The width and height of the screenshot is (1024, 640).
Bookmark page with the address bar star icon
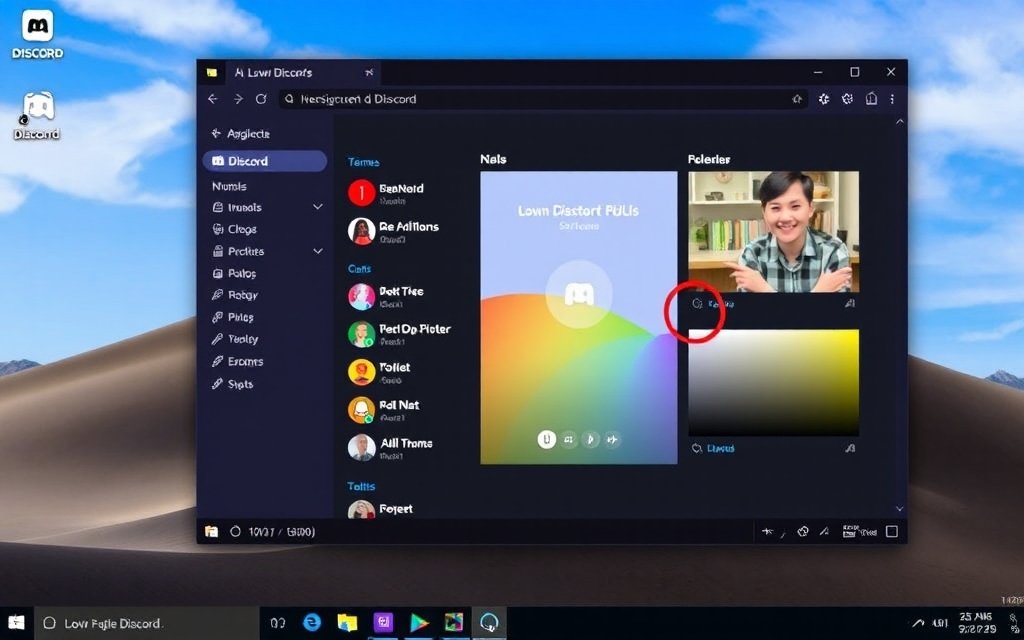tap(797, 99)
